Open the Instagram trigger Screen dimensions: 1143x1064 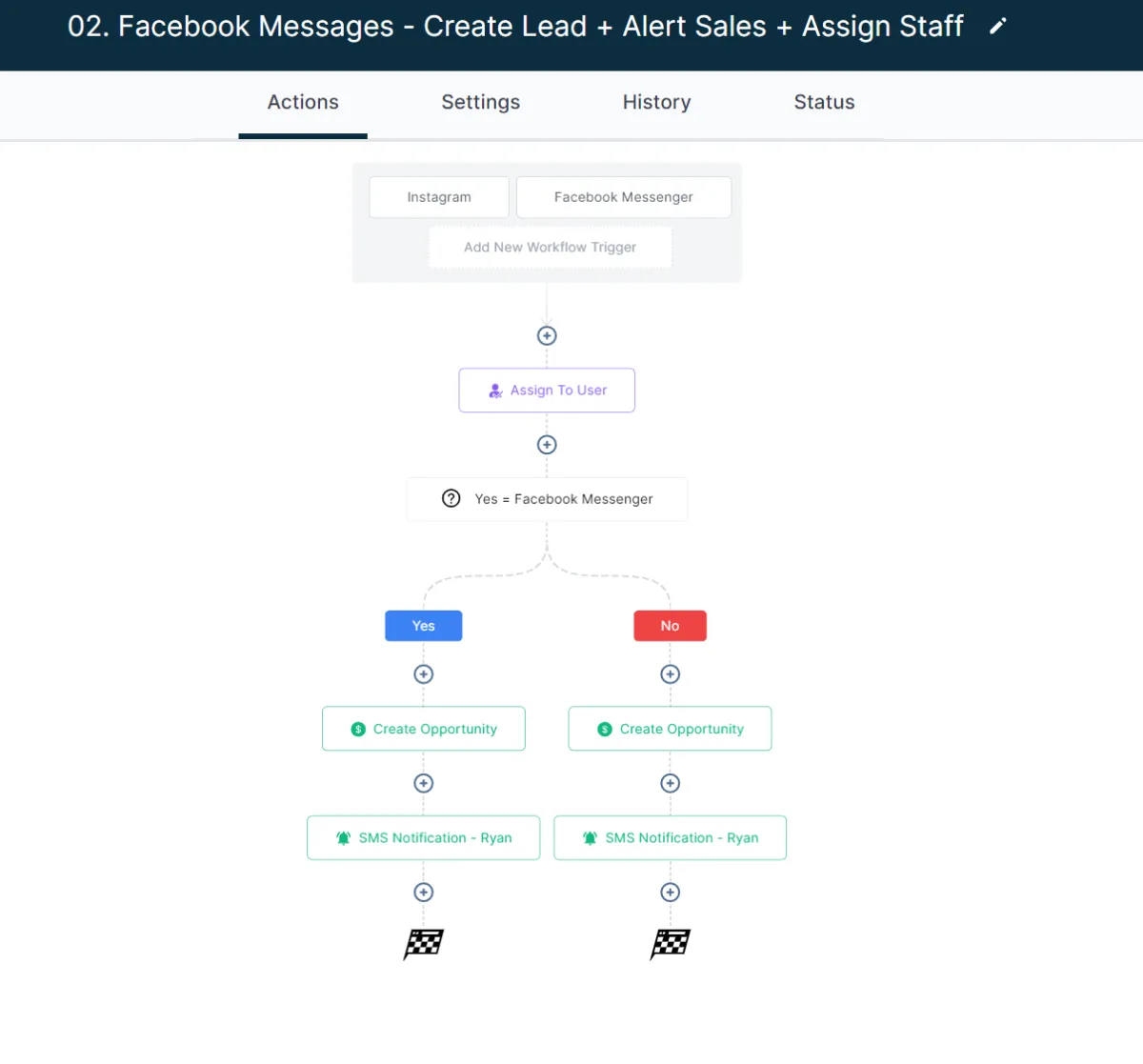(x=439, y=197)
